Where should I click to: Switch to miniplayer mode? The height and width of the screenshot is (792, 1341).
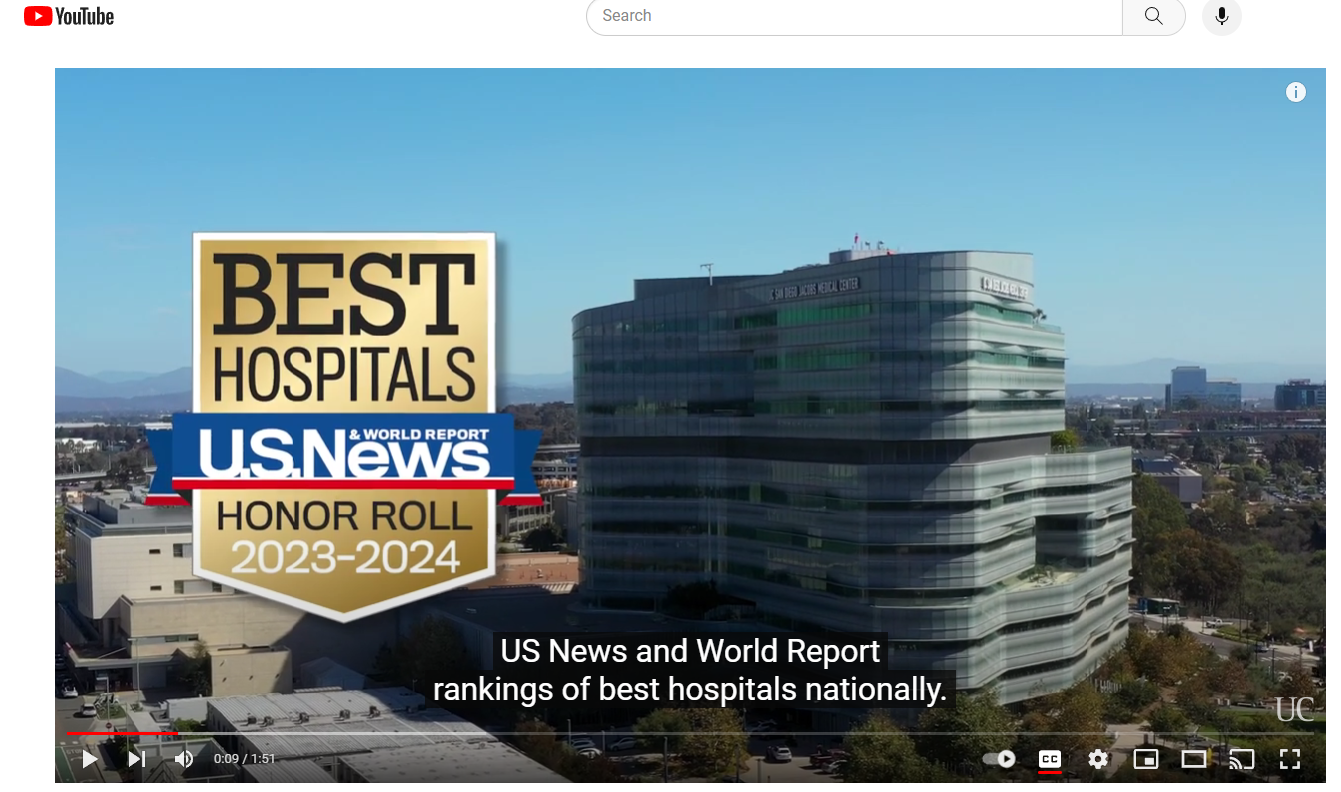tap(1145, 759)
